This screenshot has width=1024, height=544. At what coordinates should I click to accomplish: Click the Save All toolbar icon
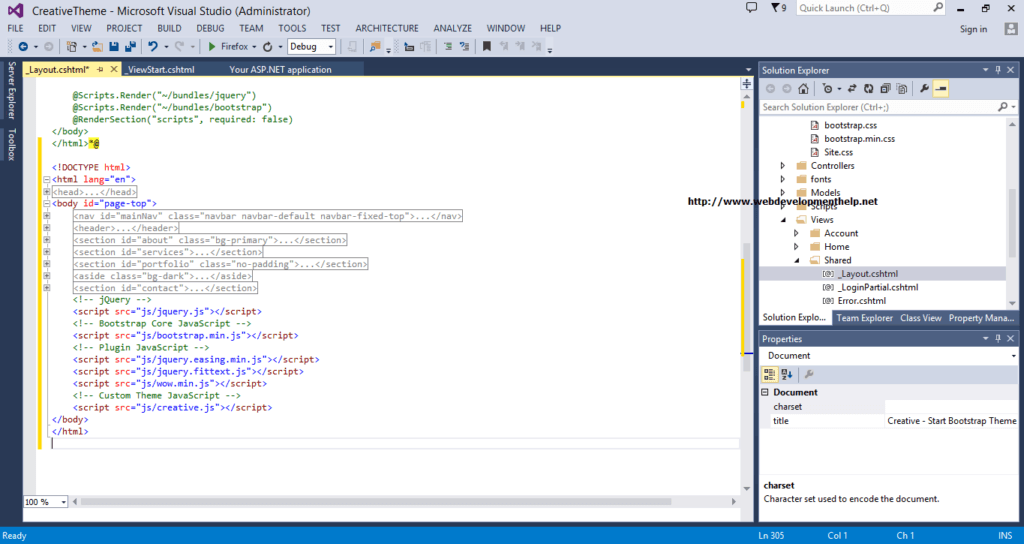pos(130,46)
